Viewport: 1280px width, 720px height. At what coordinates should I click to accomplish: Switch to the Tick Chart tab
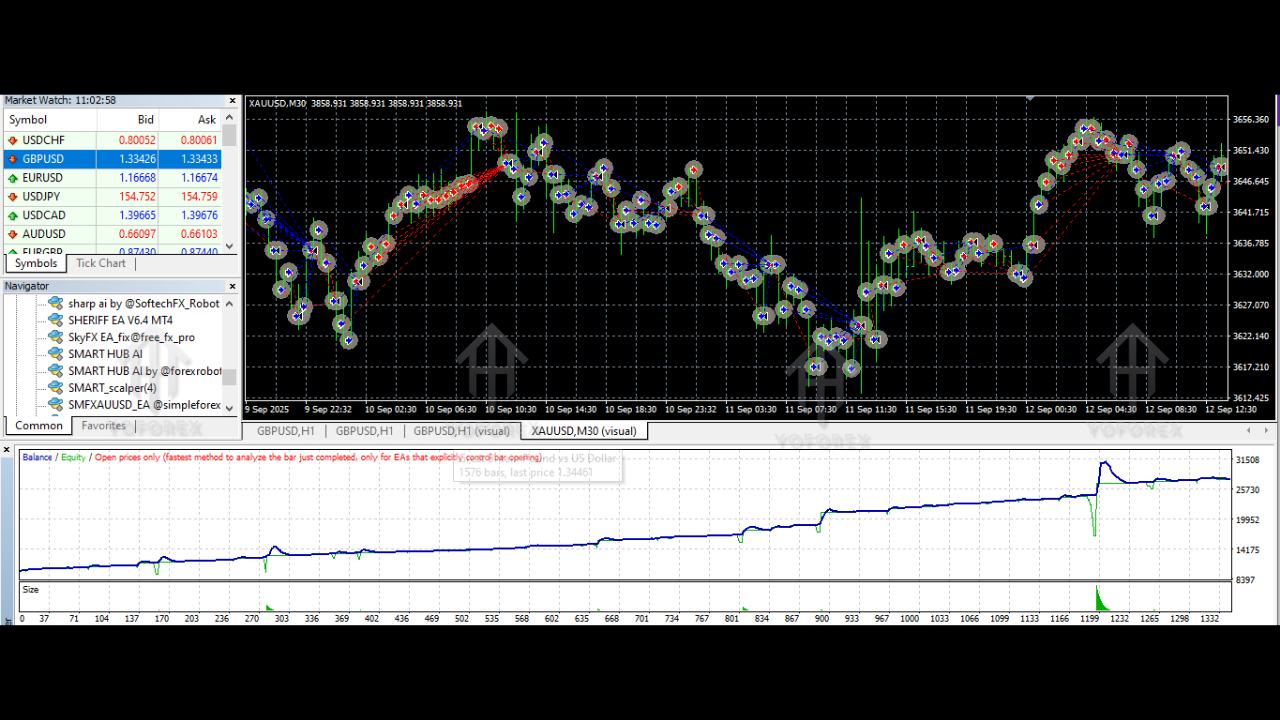101,264
